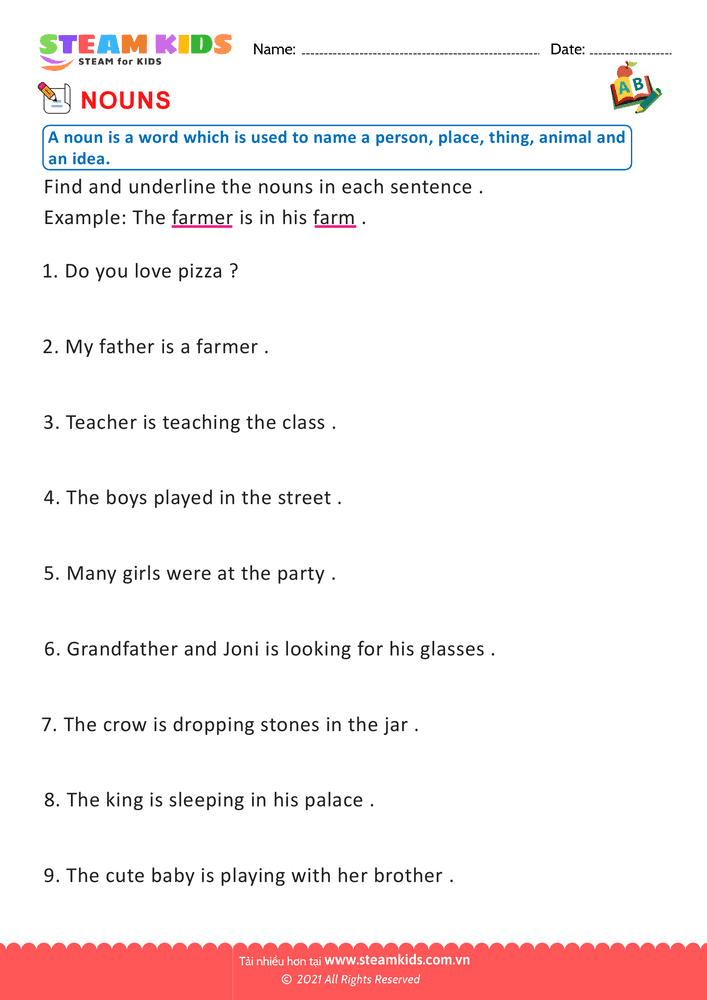Click the pencil and paper icon
This screenshot has width=707, height=1000.
coord(54,98)
